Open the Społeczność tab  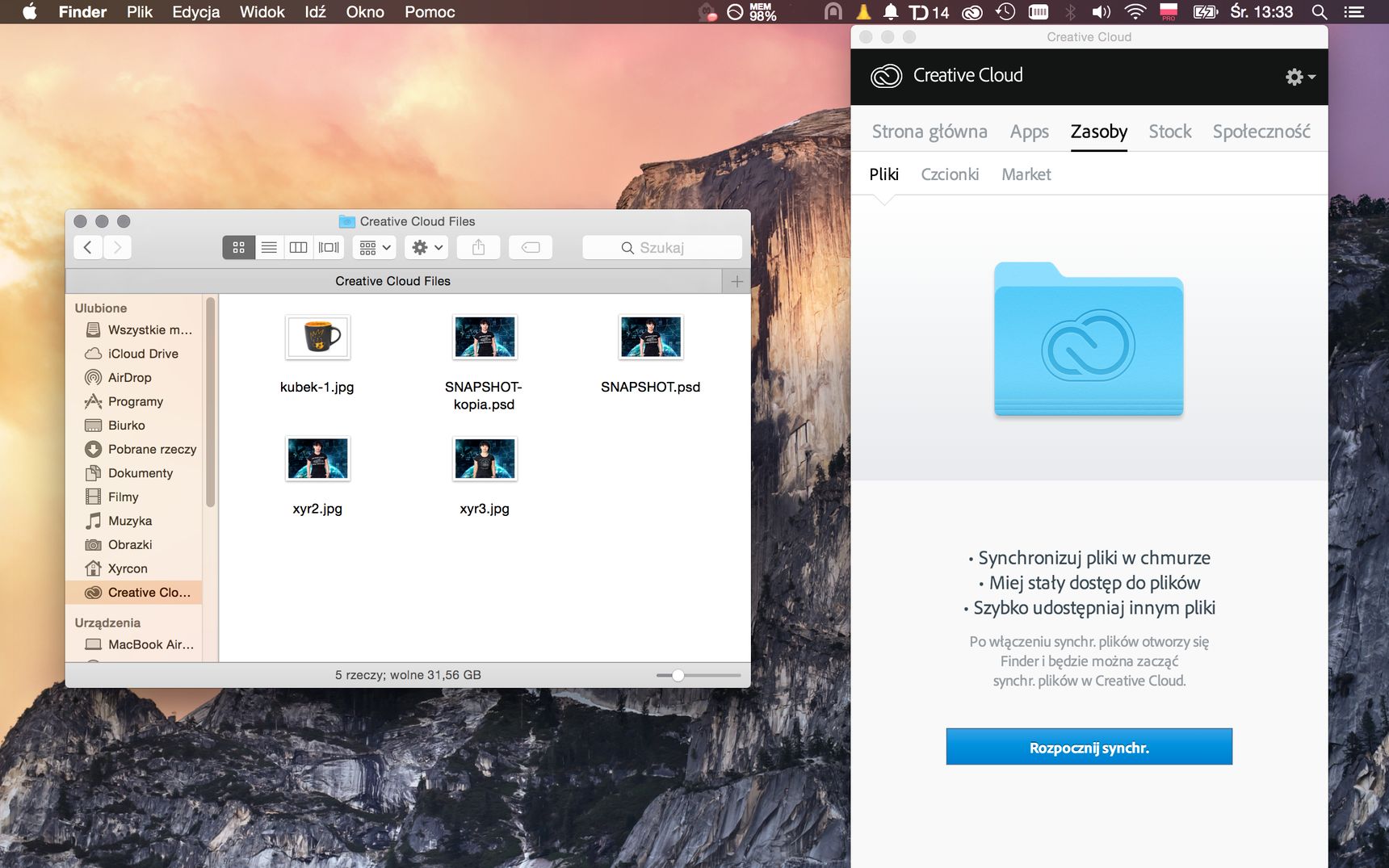[1261, 132]
